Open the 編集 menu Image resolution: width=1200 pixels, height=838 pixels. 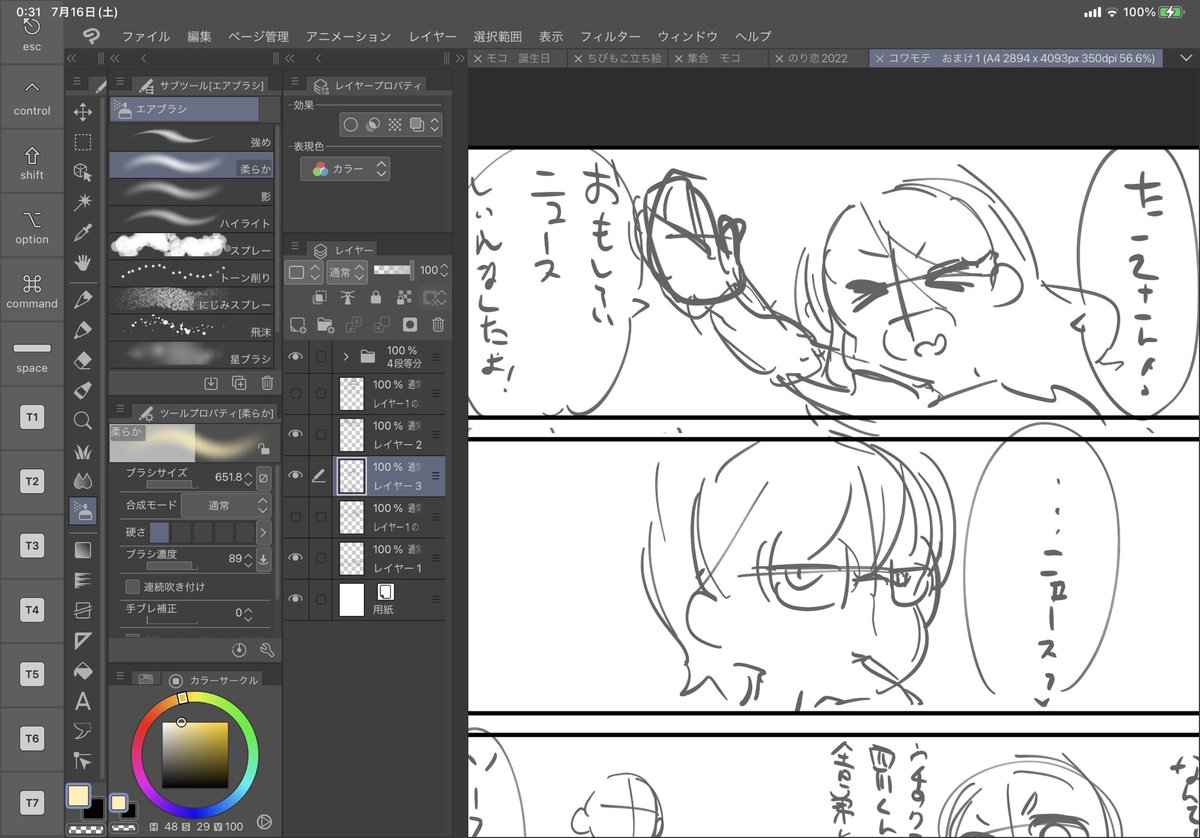[199, 36]
